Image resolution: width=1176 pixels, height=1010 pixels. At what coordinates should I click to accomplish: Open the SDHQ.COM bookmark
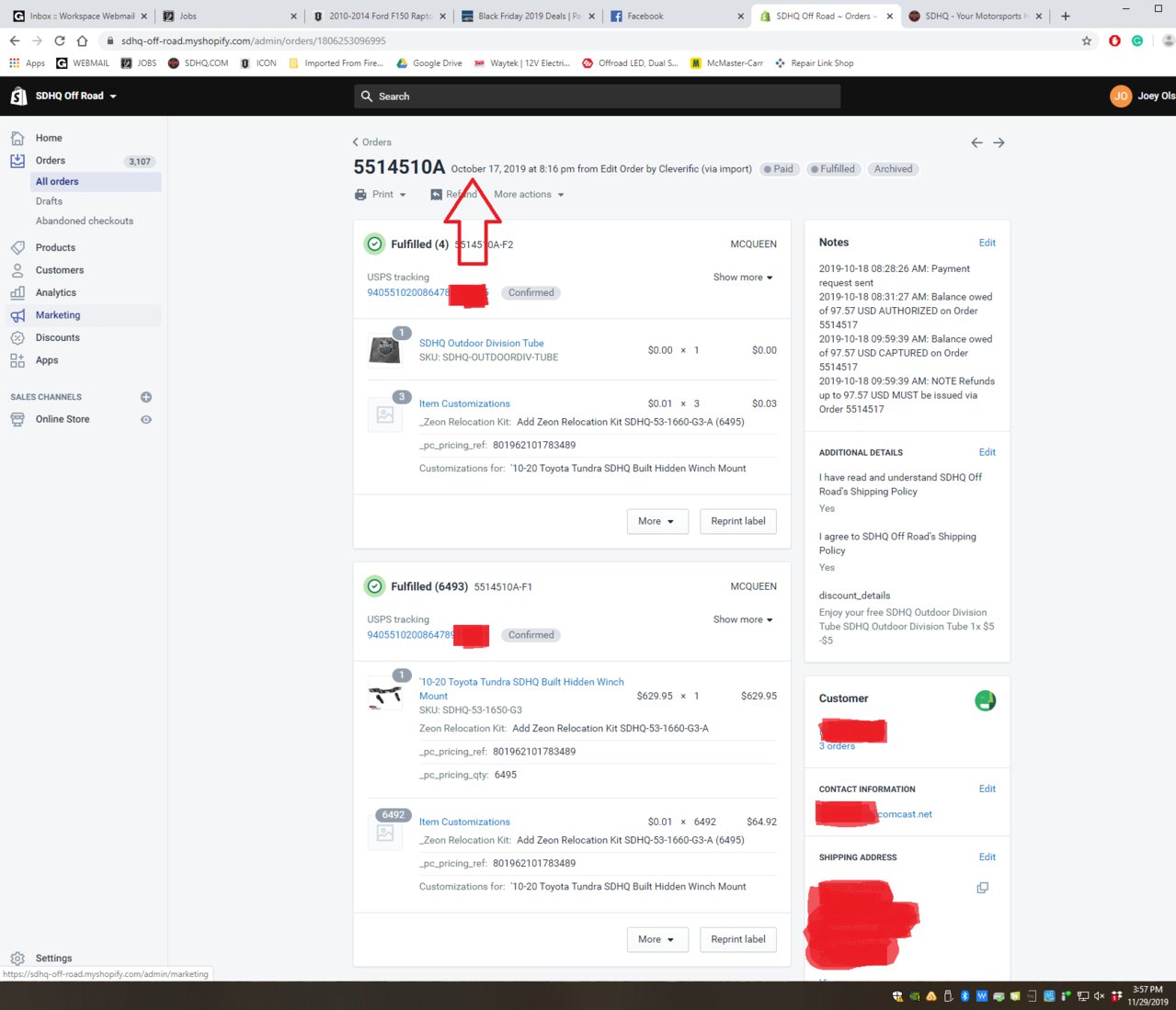click(x=198, y=63)
